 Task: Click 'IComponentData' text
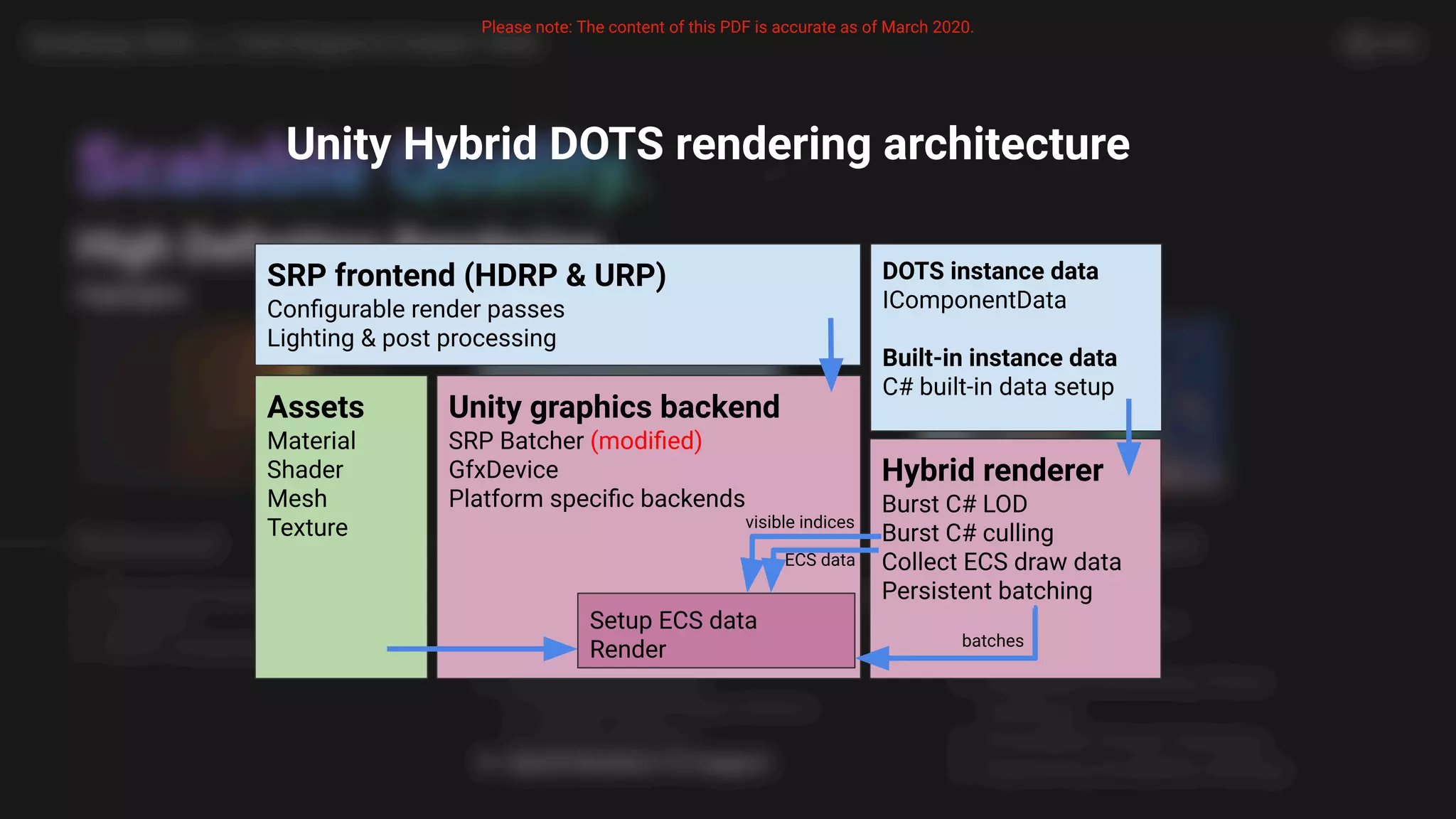click(x=974, y=301)
